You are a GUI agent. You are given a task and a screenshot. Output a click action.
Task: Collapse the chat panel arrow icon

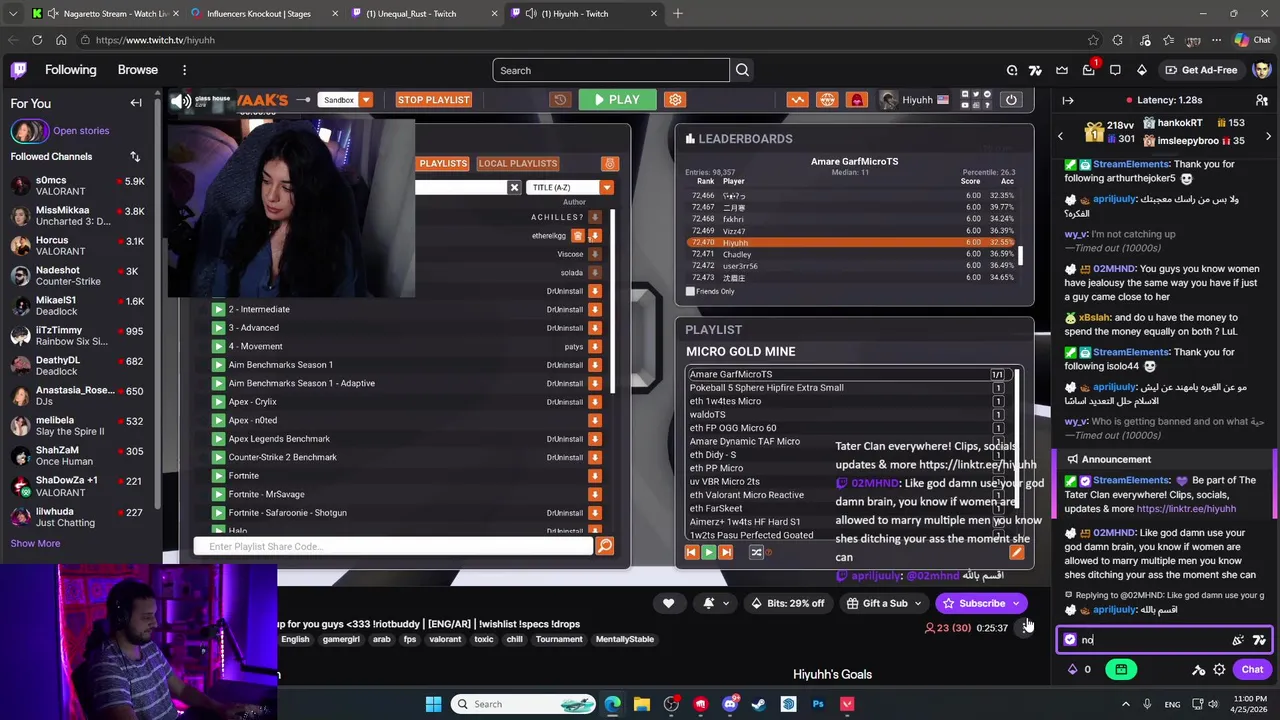(1068, 100)
